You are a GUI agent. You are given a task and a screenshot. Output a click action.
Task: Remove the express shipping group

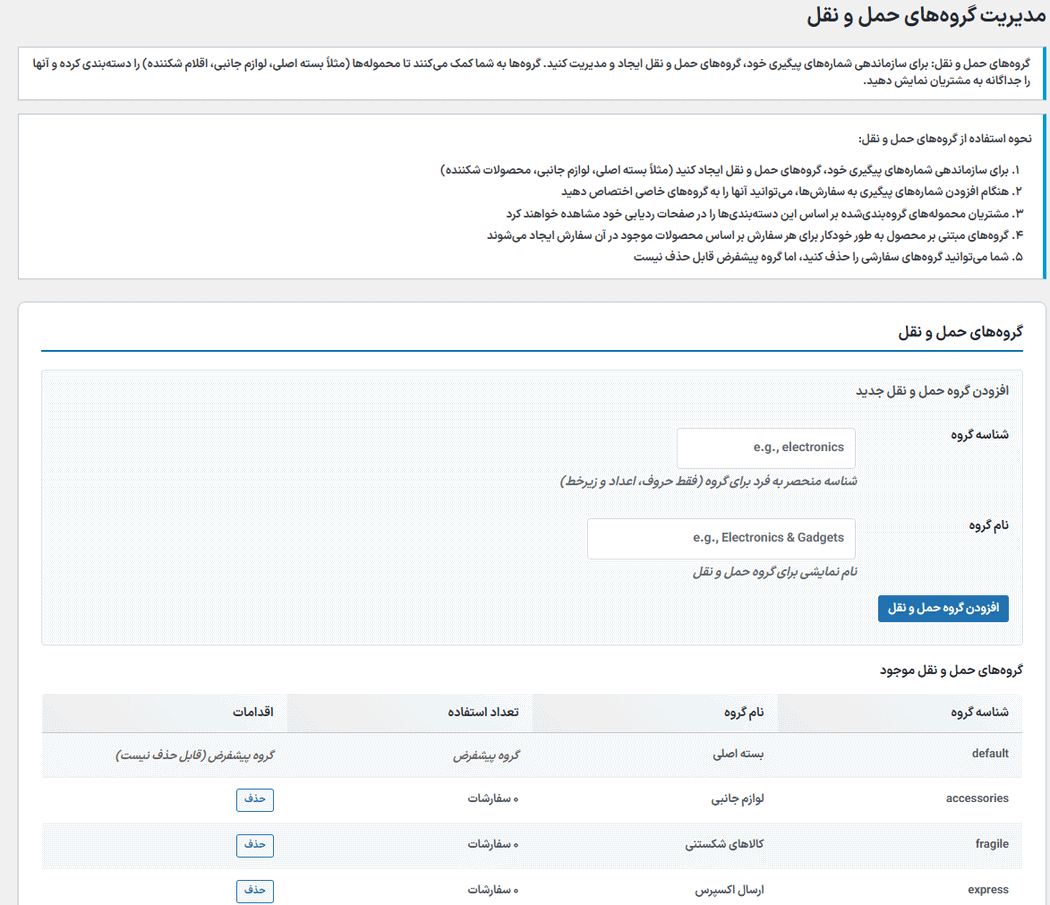[255, 890]
